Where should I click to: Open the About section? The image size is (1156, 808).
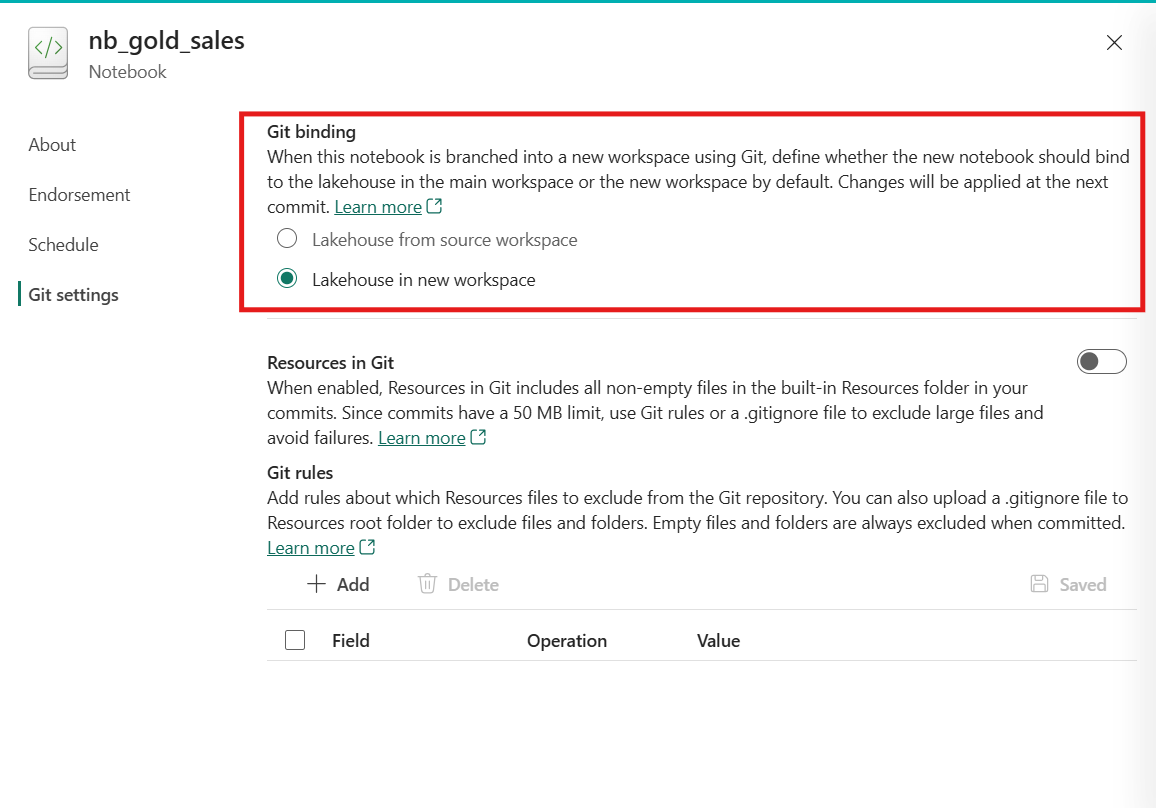pos(52,144)
